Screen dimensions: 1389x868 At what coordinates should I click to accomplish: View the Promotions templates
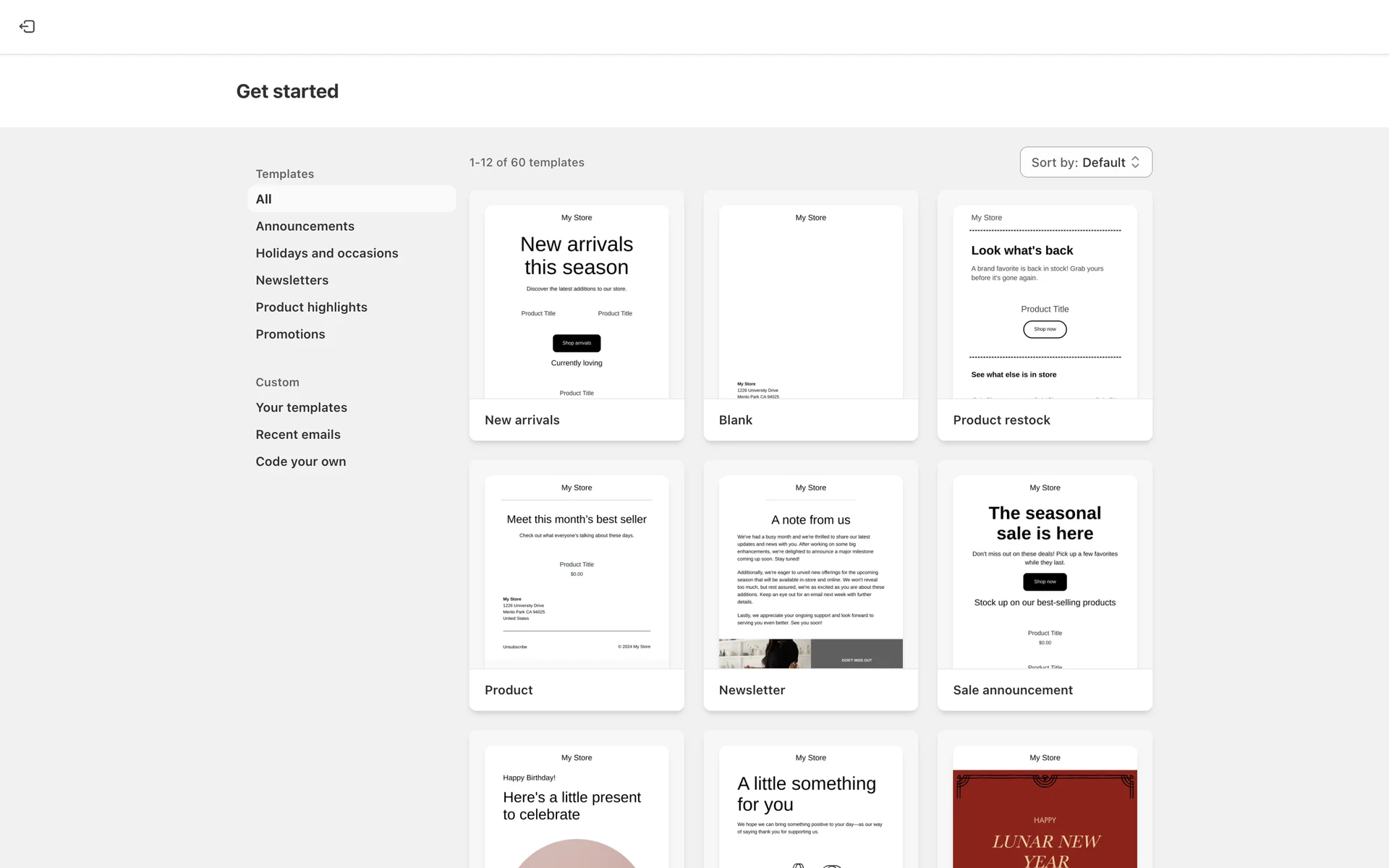pyautogui.click(x=290, y=334)
